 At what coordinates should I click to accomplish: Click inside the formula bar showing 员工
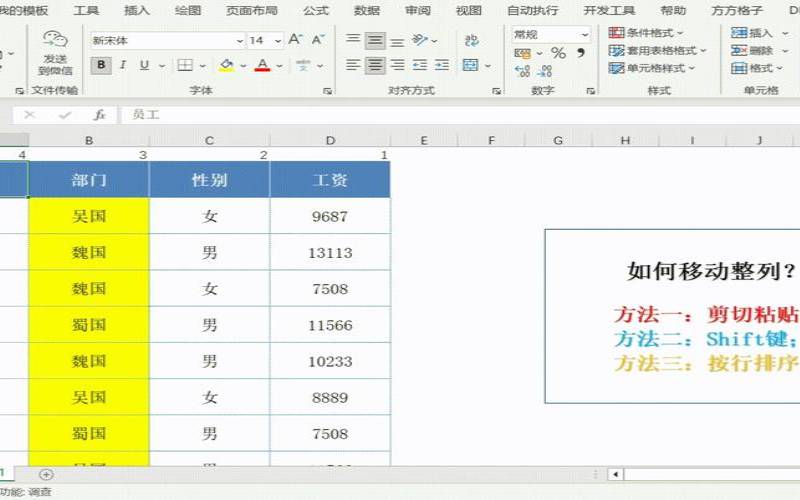460,115
